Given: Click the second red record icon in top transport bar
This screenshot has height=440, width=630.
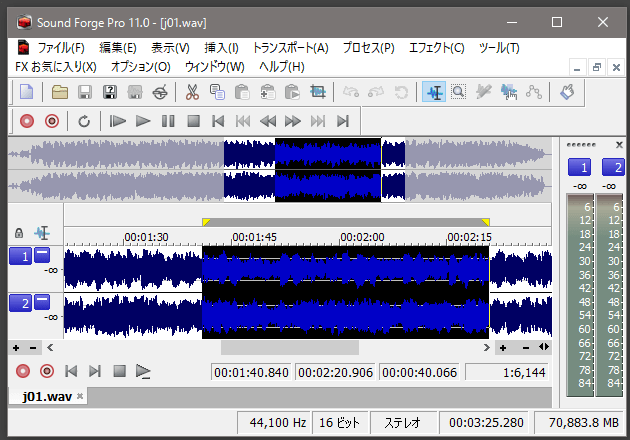Looking at the screenshot, I should pos(52,121).
